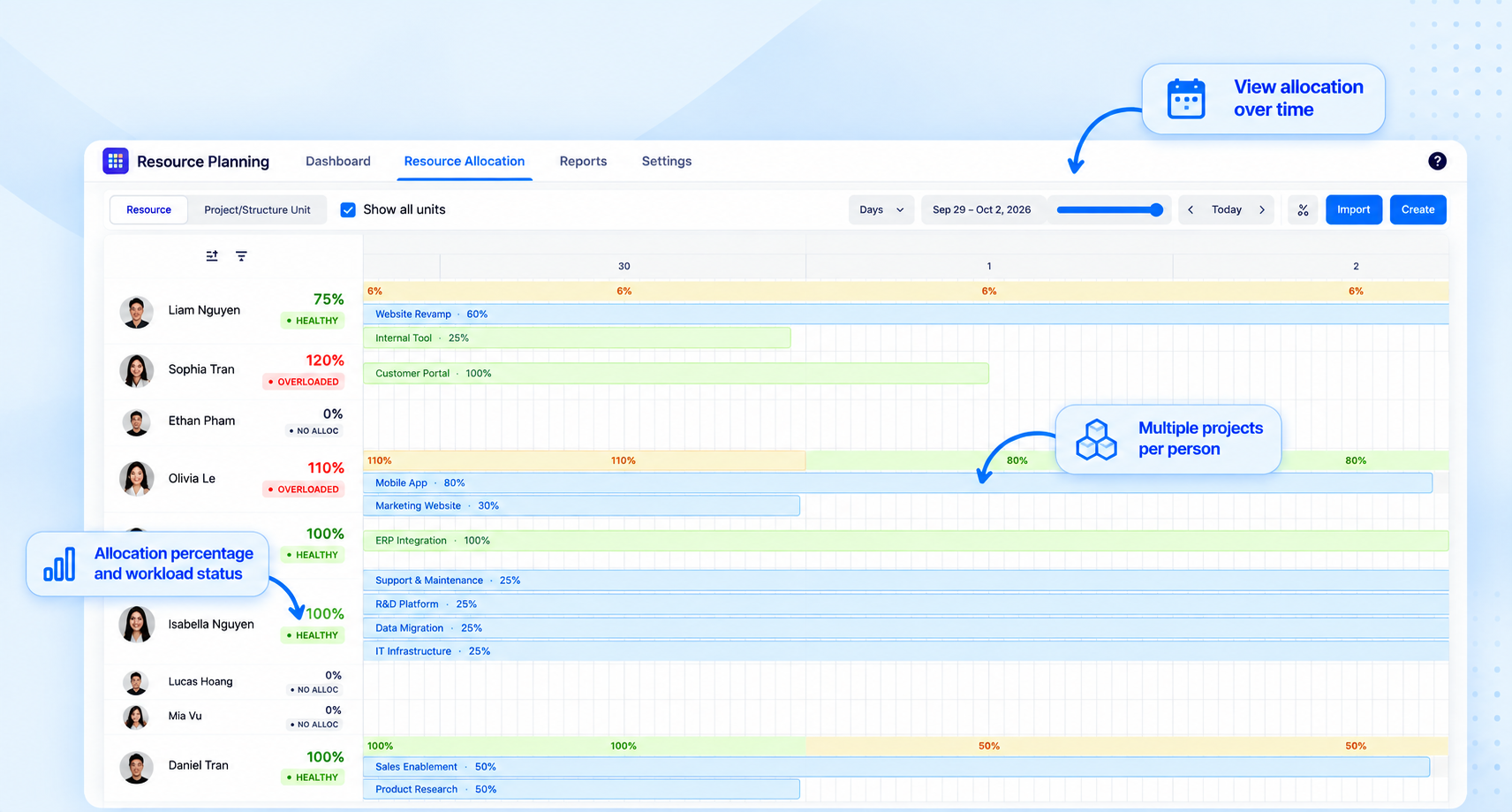Uncheck the Show all units checkbox
This screenshot has height=812, width=1512.
click(x=348, y=209)
